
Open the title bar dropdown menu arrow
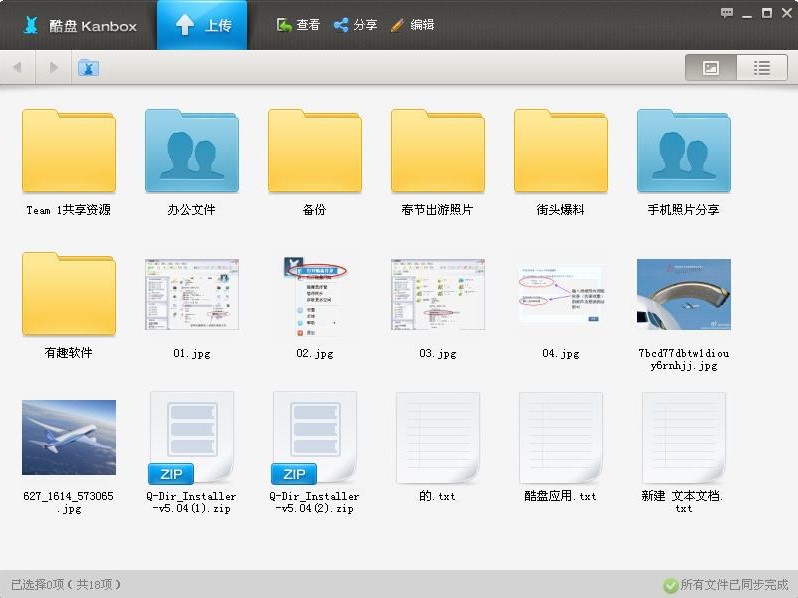tap(747, 13)
